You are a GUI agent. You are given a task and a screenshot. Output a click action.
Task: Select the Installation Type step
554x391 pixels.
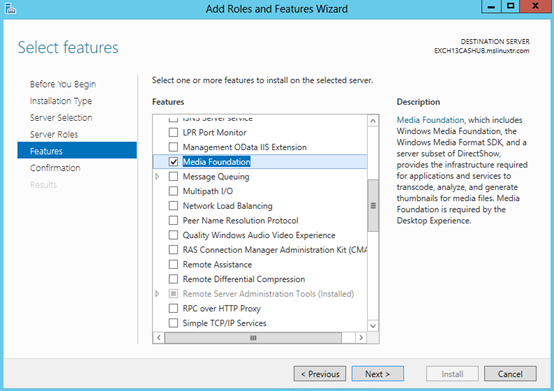click(61, 101)
